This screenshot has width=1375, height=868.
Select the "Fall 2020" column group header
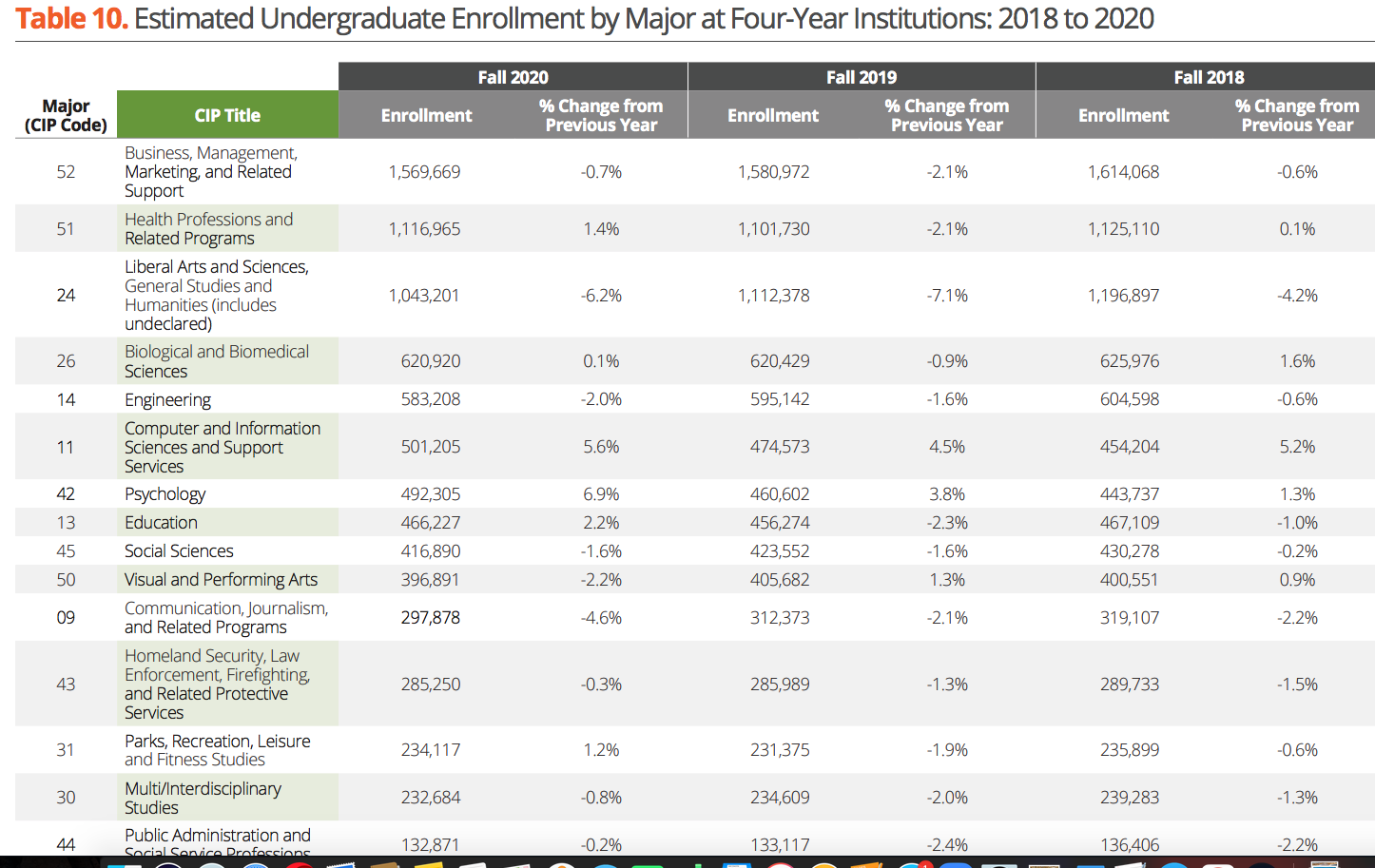click(x=513, y=77)
